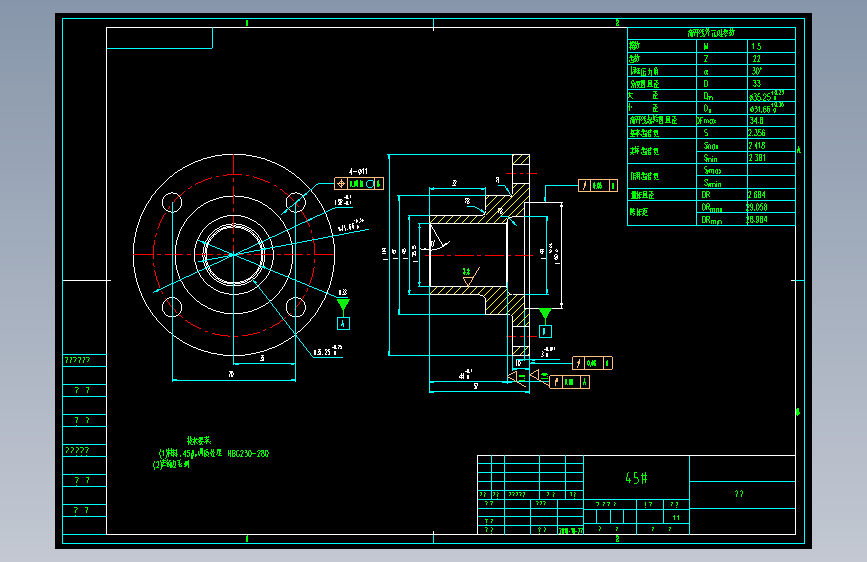Screen dimensions: 867x562
Task: Select the number 11 in the title block
Action: pos(676,518)
